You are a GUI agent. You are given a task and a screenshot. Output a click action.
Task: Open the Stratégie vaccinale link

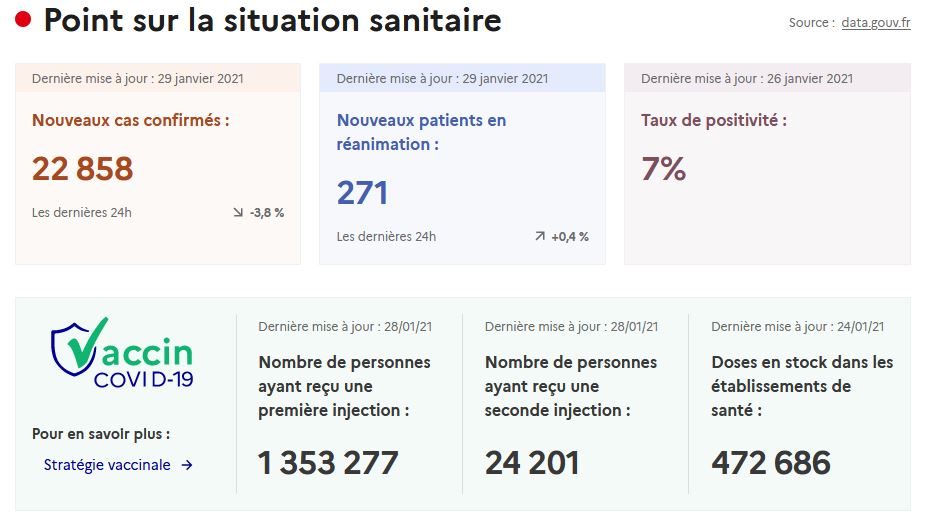point(107,465)
